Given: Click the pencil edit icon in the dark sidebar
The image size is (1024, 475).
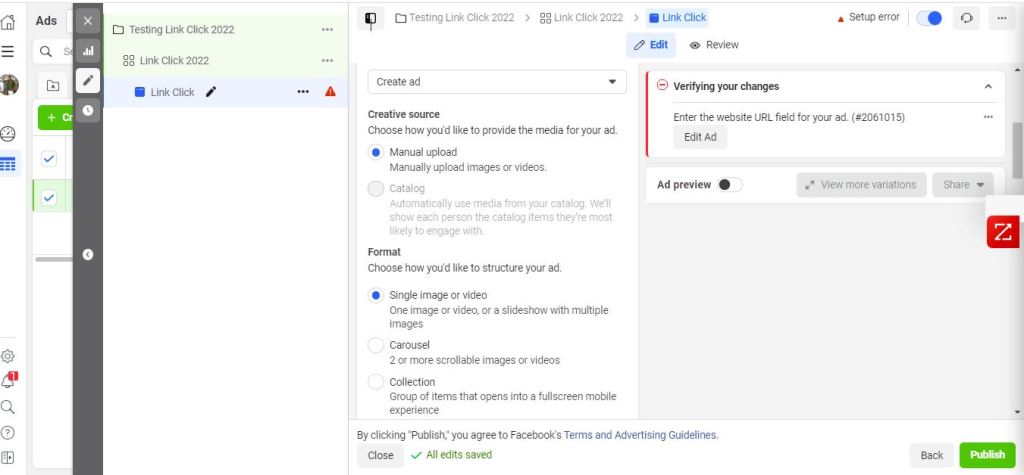Looking at the screenshot, I should pos(88,80).
